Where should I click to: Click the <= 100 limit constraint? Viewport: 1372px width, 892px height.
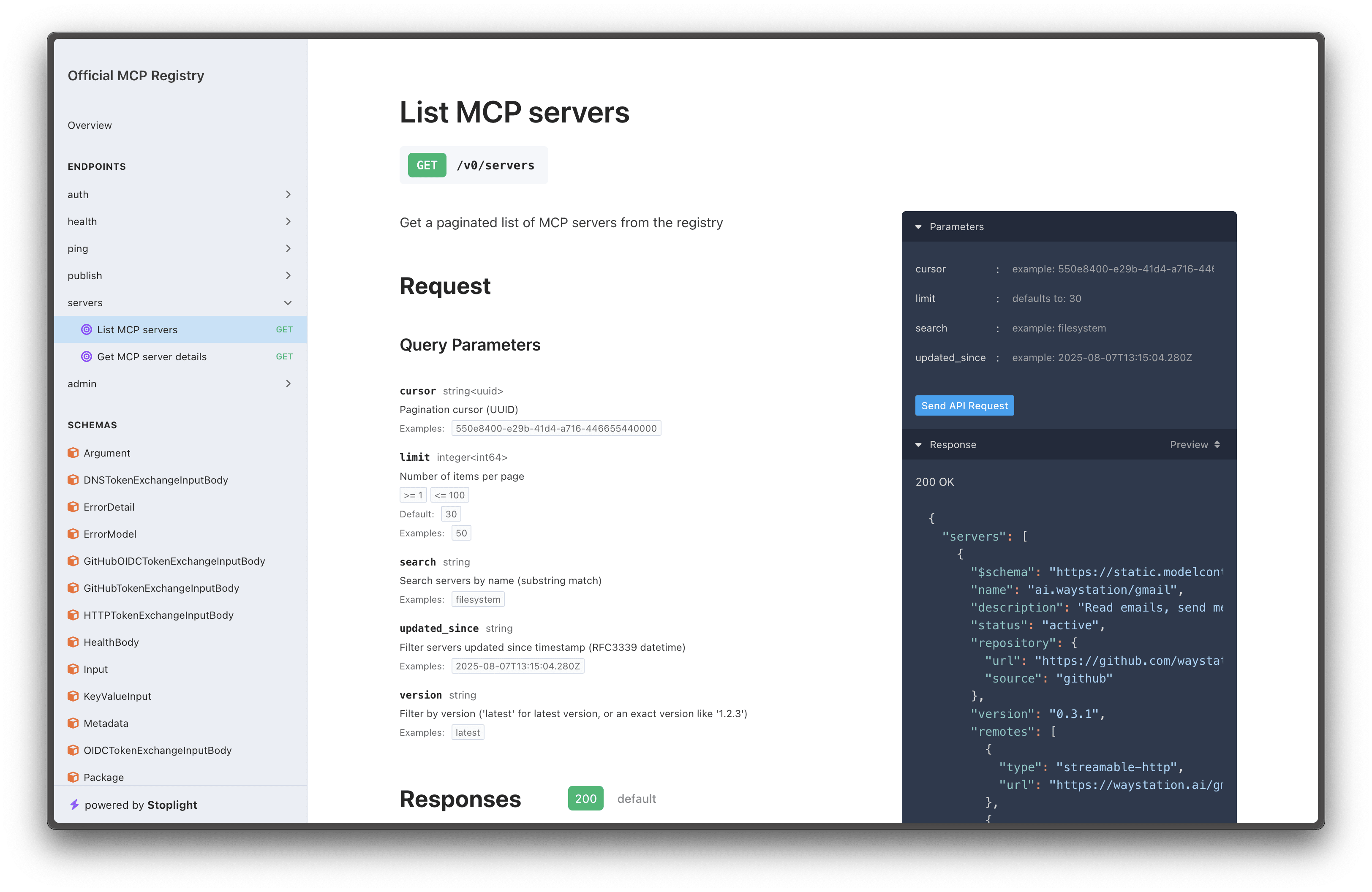(x=449, y=495)
